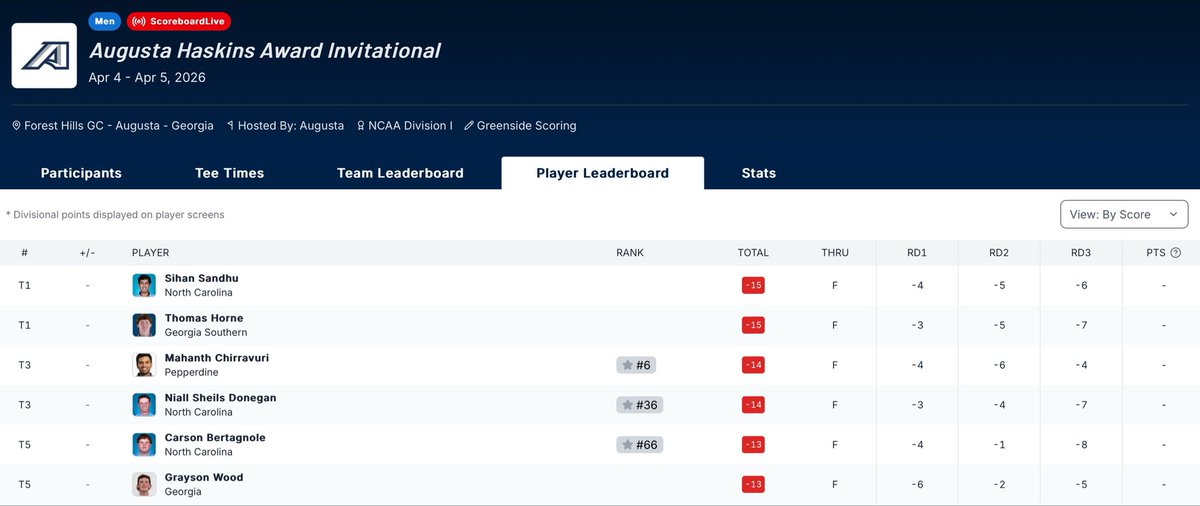Viewport: 1200px width, 506px height.
Task: Click Thomas Horne's -15 total score
Action: 753,325
